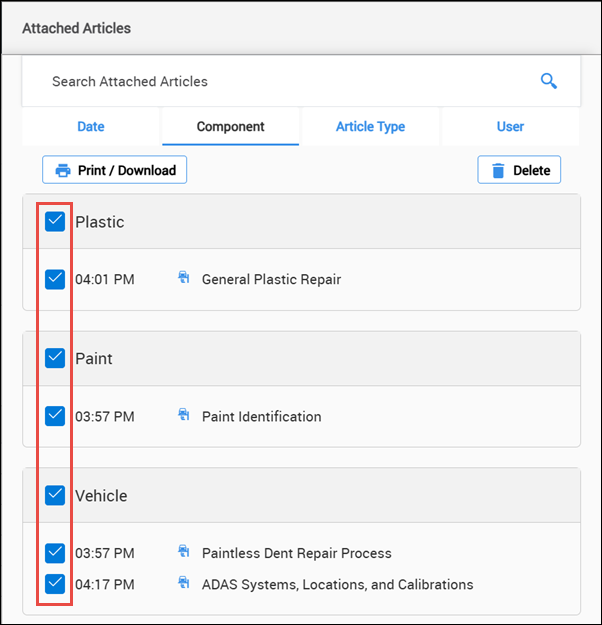The image size is (602, 625).
Task: Switch to the Article Type tab
Action: click(x=370, y=126)
